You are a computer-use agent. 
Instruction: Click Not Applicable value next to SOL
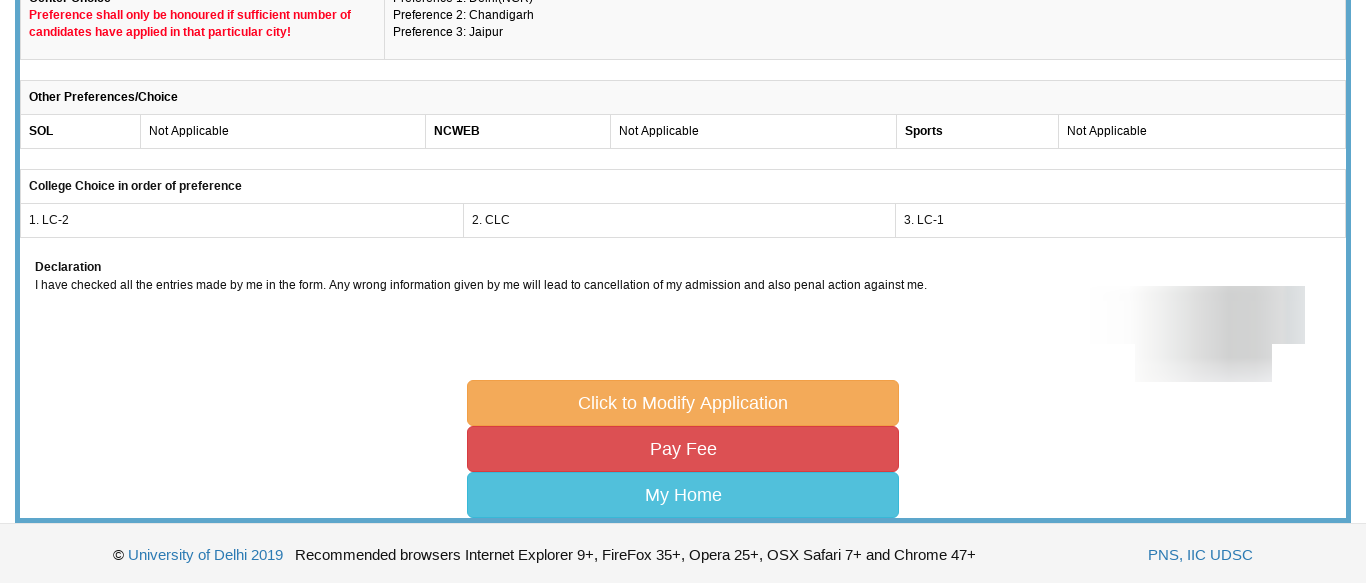point(189,131)
